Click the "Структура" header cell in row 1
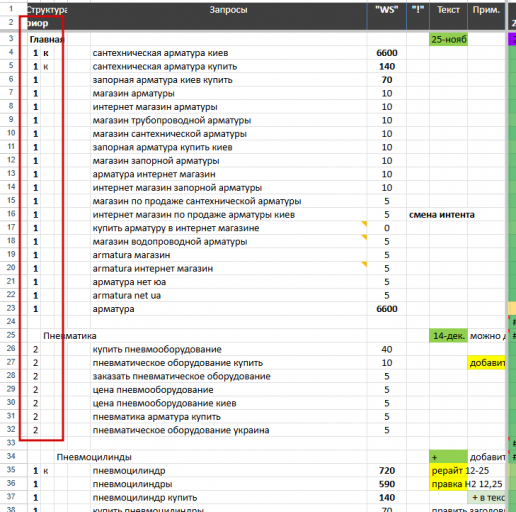 (47, 10)
